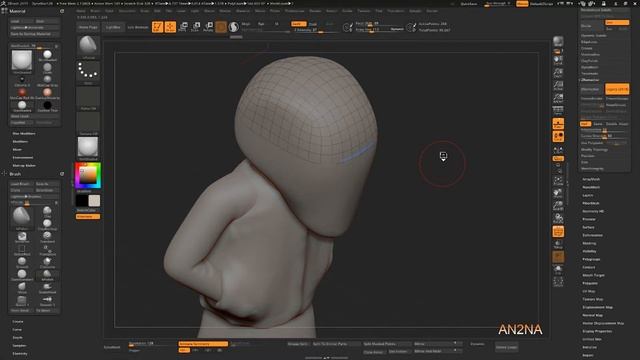Viewport: 640px width, 360px height.
Task: Click the Scroll canvas icon
Action: click(x=558, y=60)
